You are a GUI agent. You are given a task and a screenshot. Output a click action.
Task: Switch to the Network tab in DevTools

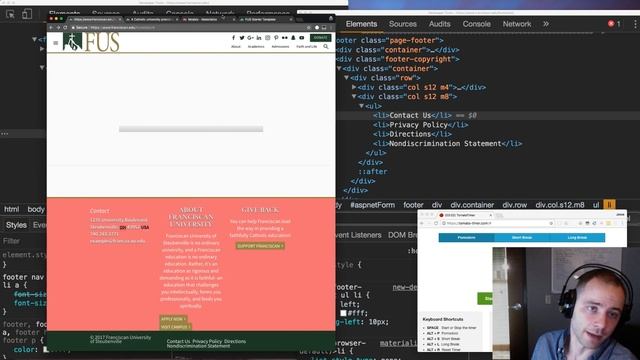[x=517, y=24]
